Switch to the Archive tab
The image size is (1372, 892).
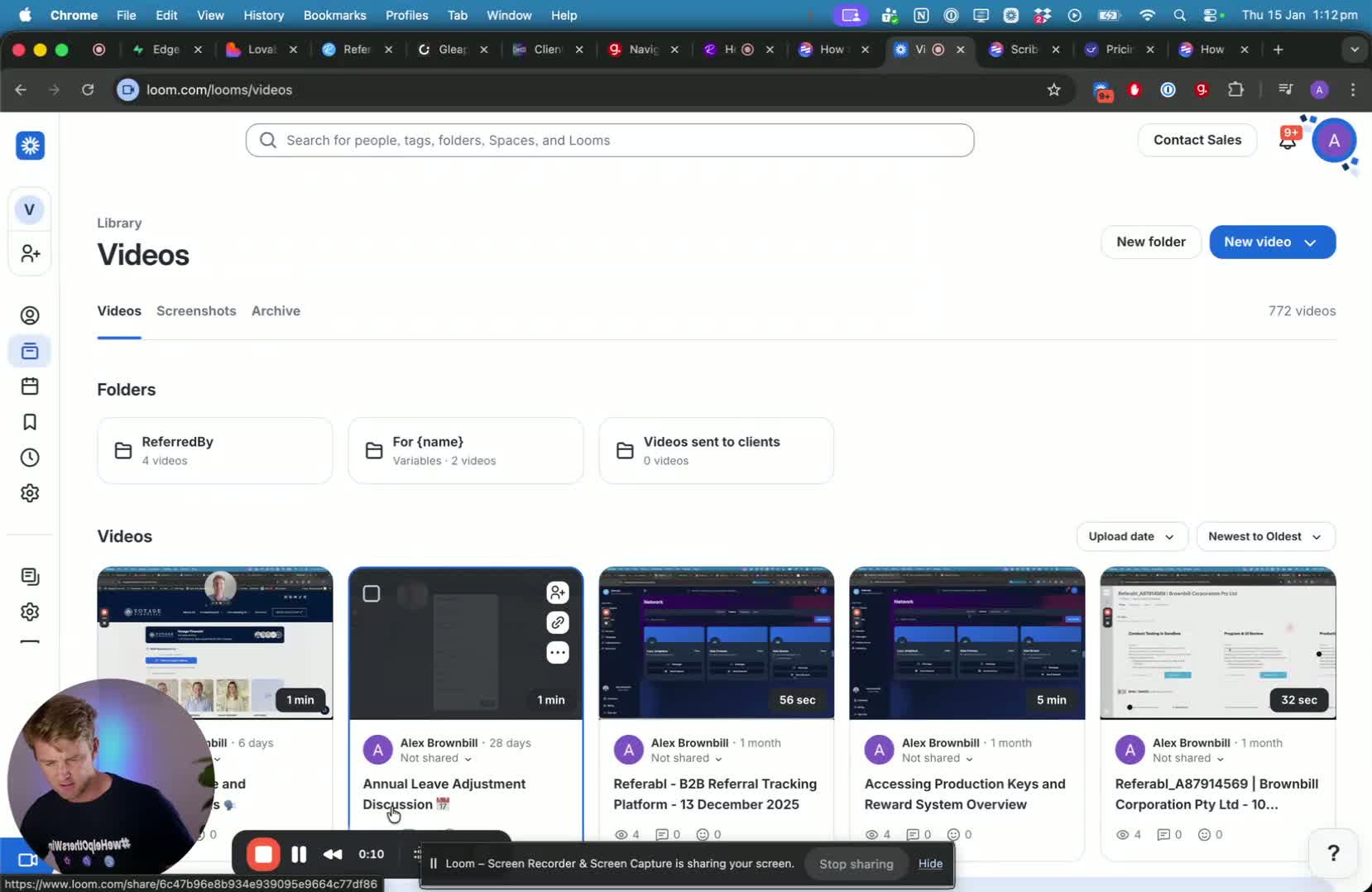point(276,311)
